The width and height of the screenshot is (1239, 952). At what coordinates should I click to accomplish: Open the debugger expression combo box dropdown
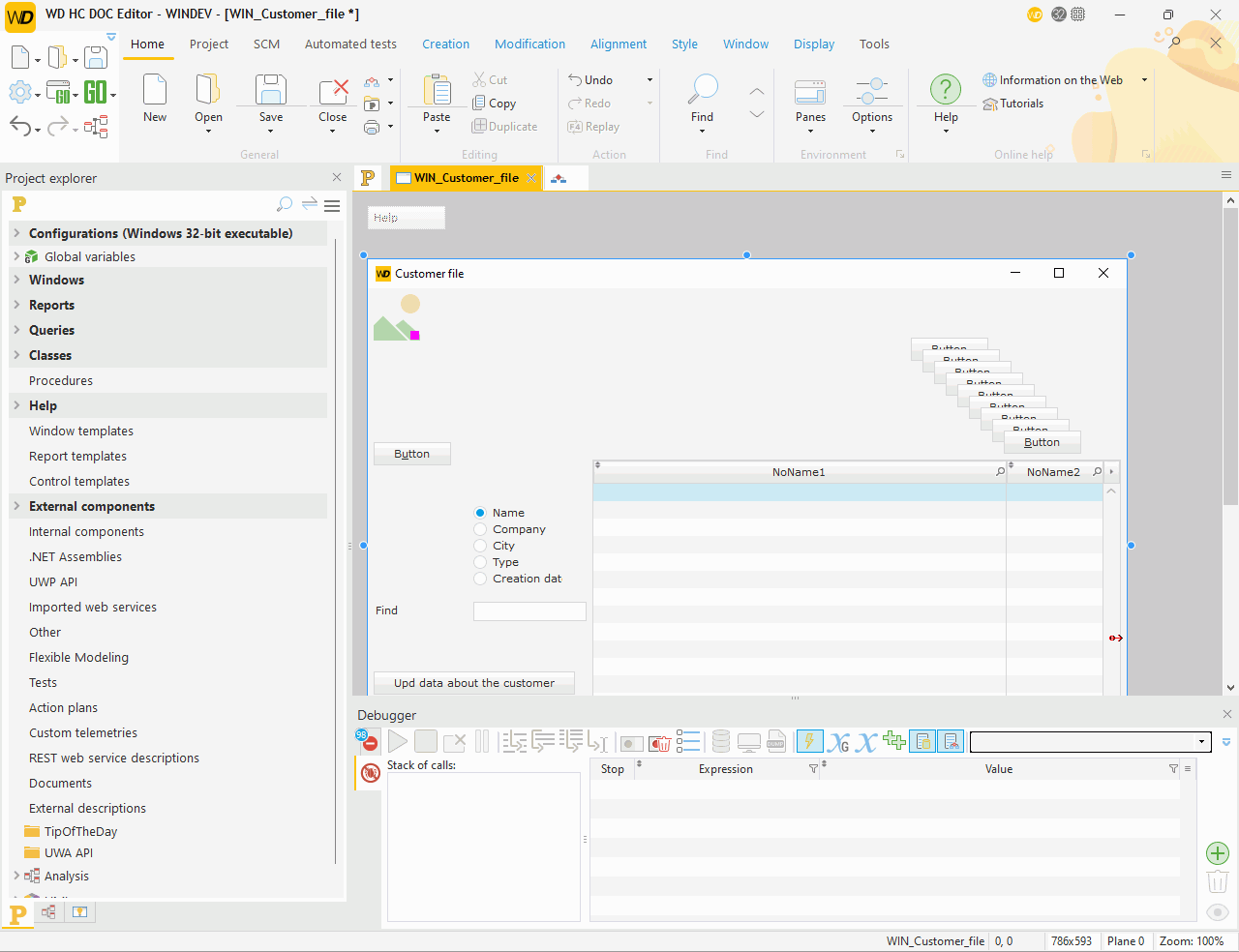[1202, 742]
